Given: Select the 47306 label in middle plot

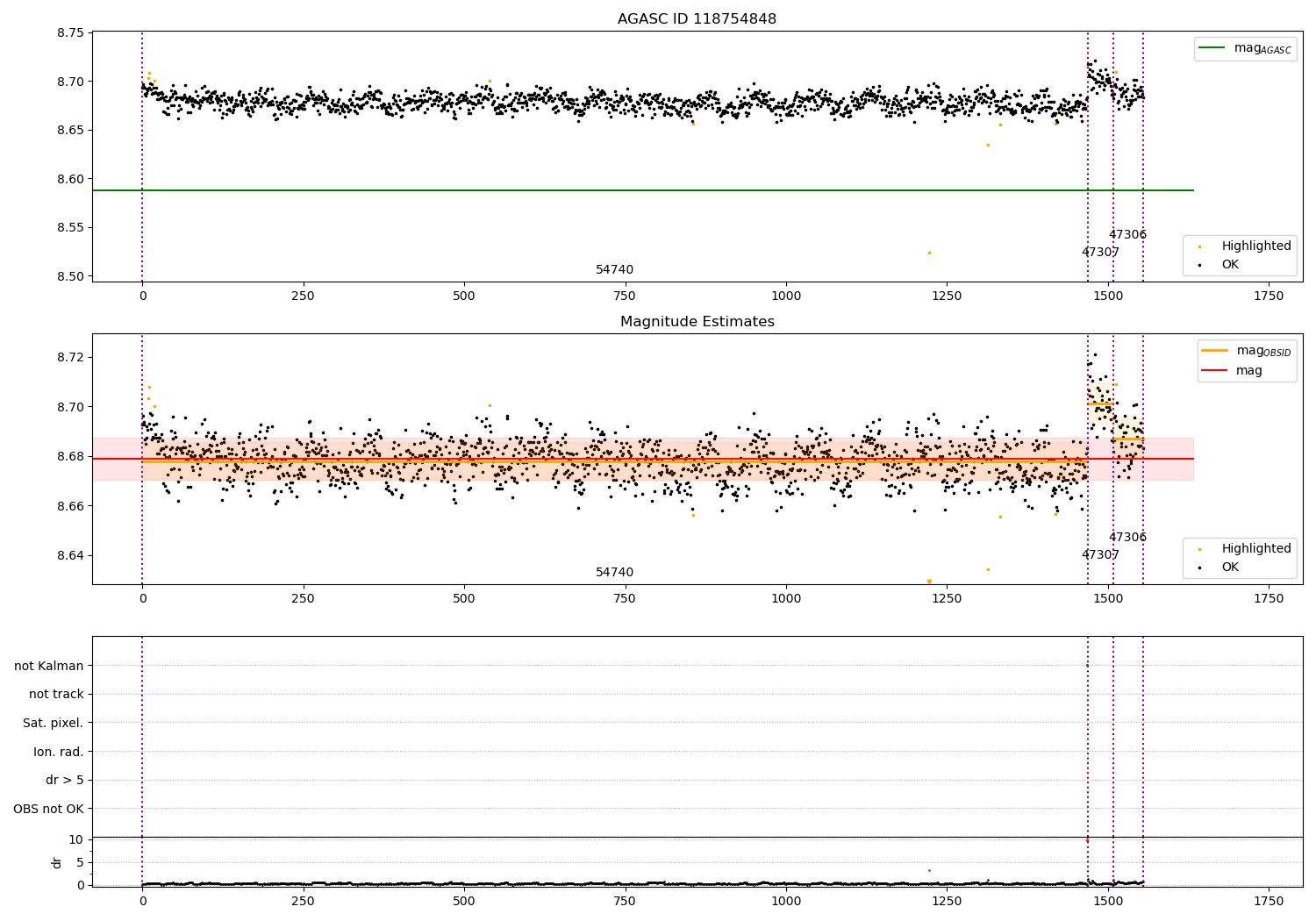Looking at the screenshot, I should 1127,538.
